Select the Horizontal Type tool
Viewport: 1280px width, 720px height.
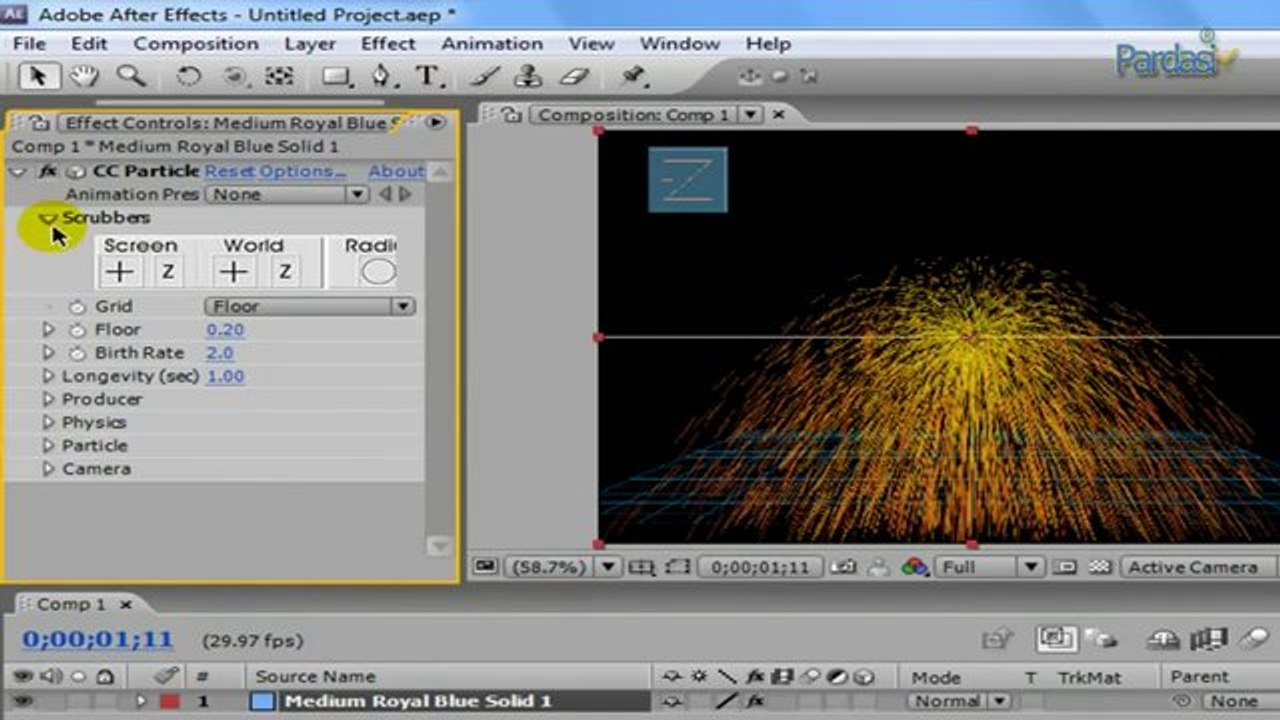coord(428,77)
